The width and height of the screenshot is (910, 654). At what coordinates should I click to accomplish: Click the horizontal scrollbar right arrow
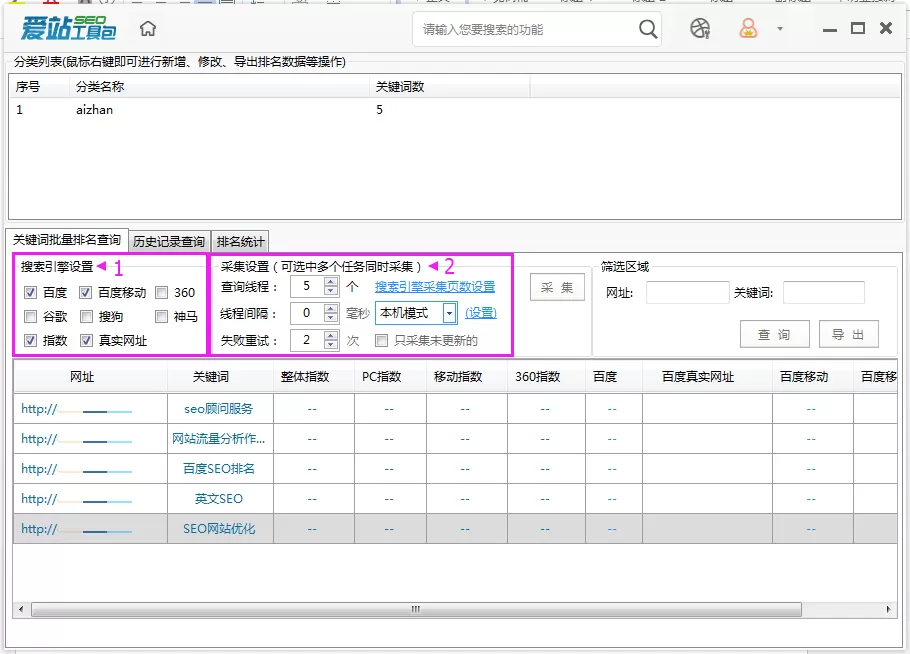point(889,609)
